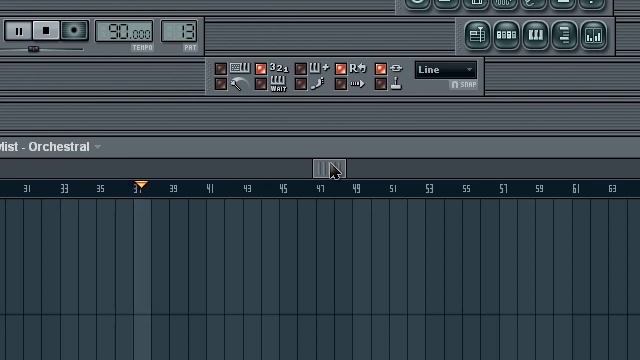Click the joystick multilink controllers icon
The width and height of the screenshot is (640, 360).
(x=396, y=84)
